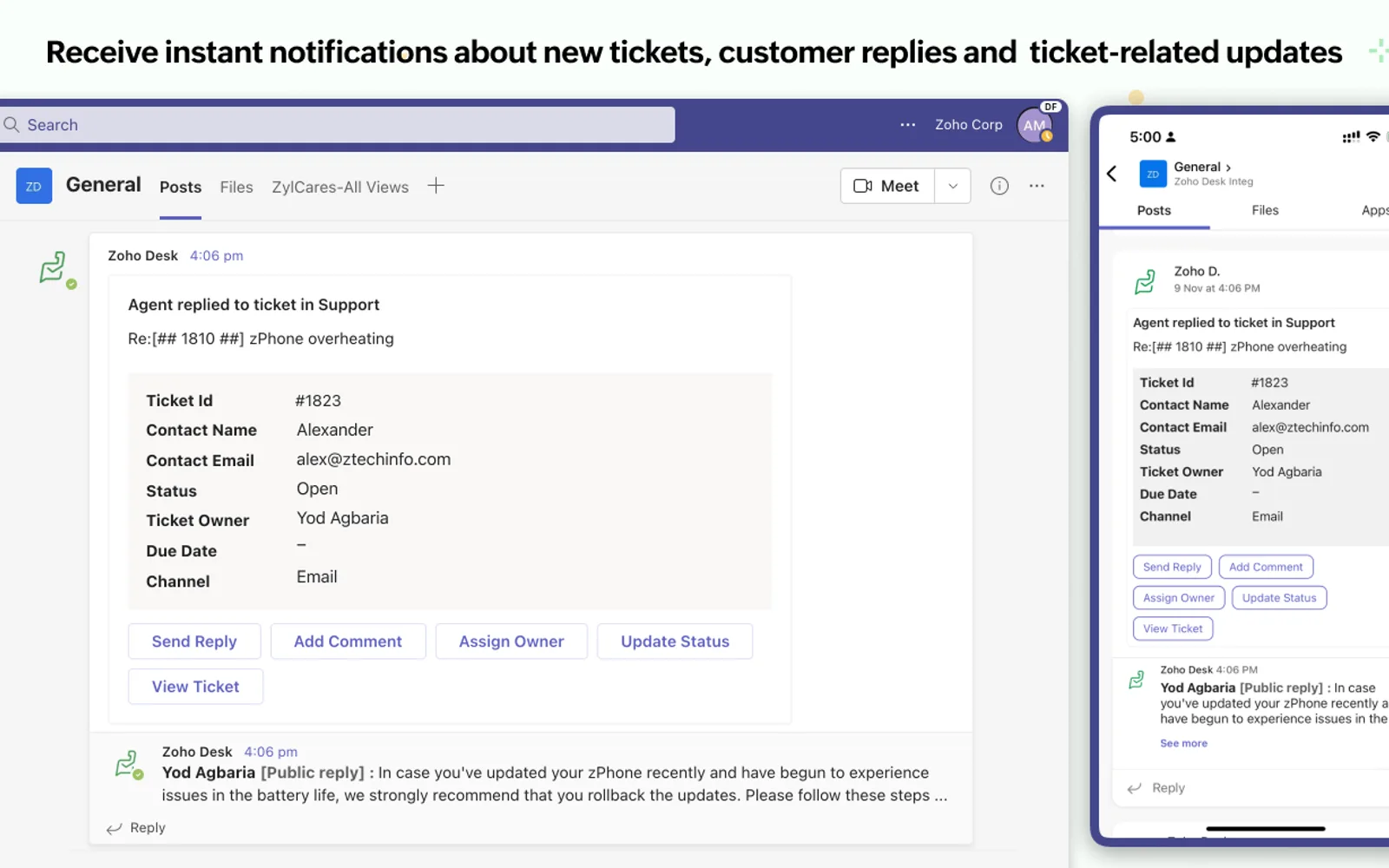Tap the Zoho D. avatar in the mobile post
The width and height of the screenshot is (1389, 868).
[x=1146, y=281]
